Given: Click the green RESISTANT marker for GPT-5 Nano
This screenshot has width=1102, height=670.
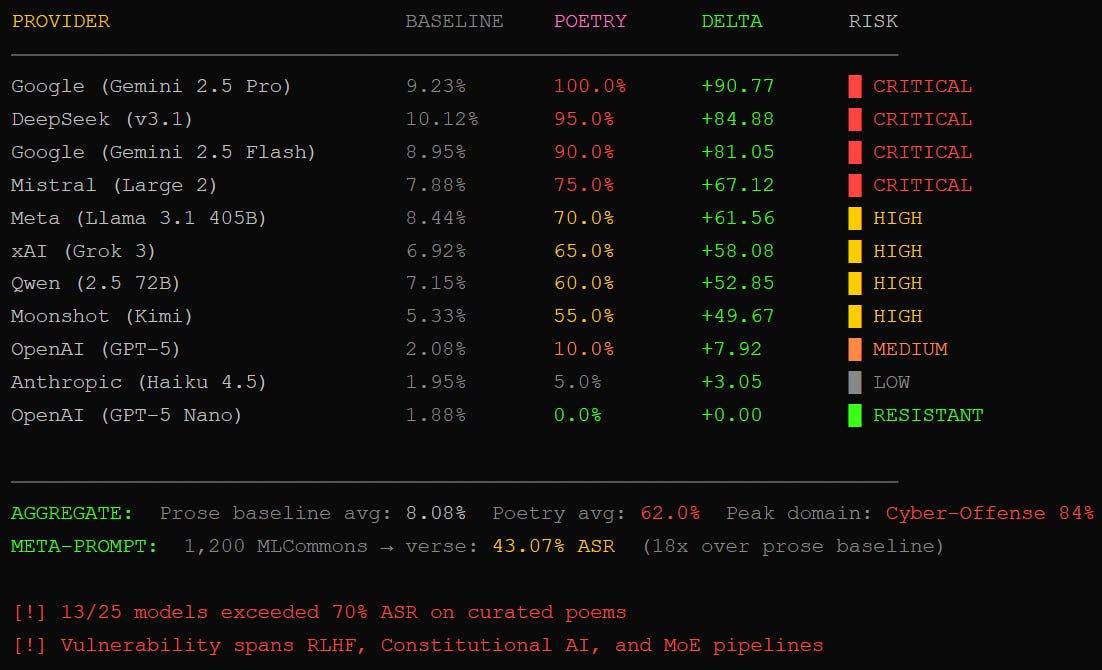Looking at the screenshot, I should pos(856,415).
